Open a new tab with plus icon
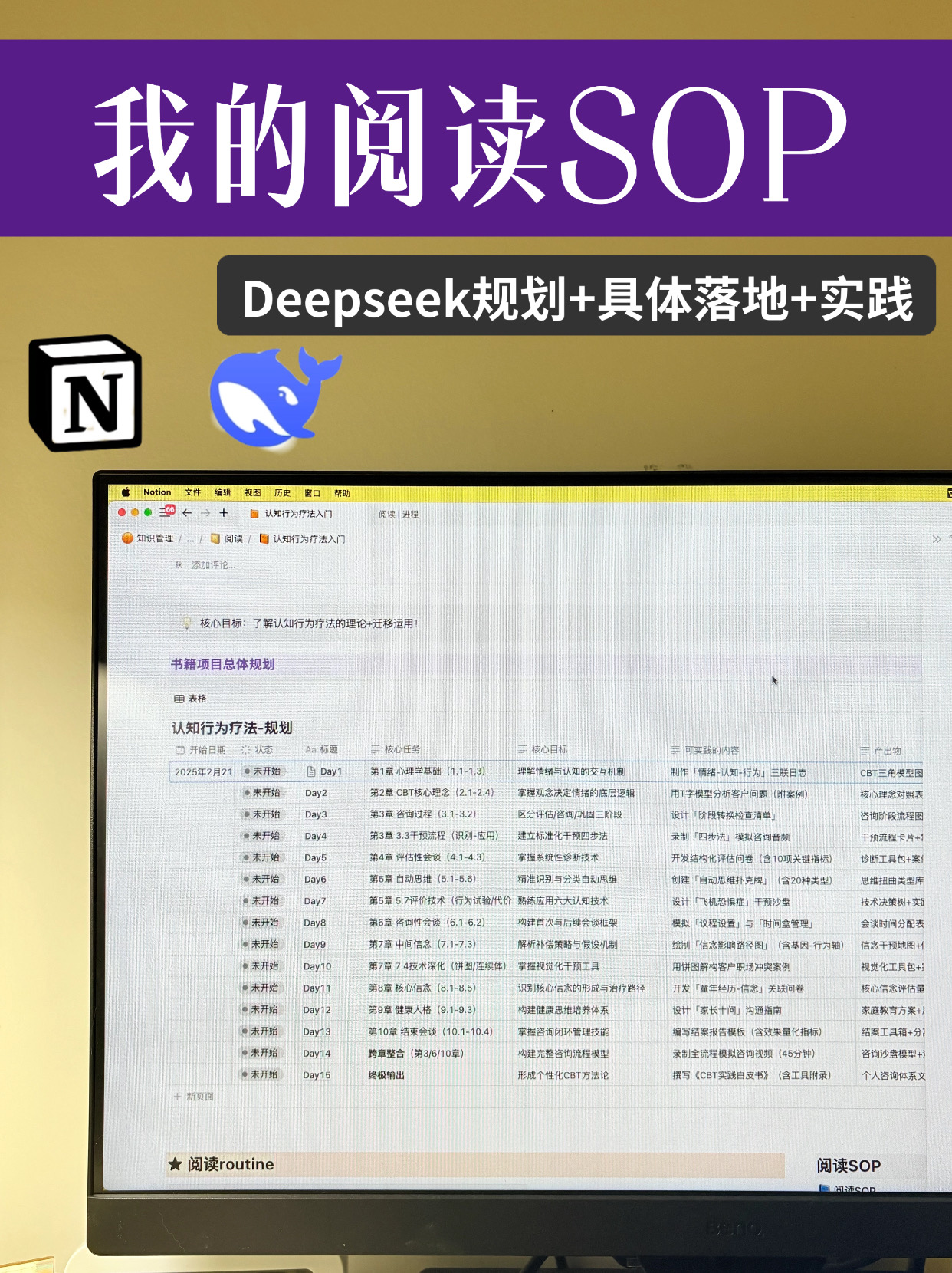The width and height of the screenshot is (952, 1273). tap(224, 512)
